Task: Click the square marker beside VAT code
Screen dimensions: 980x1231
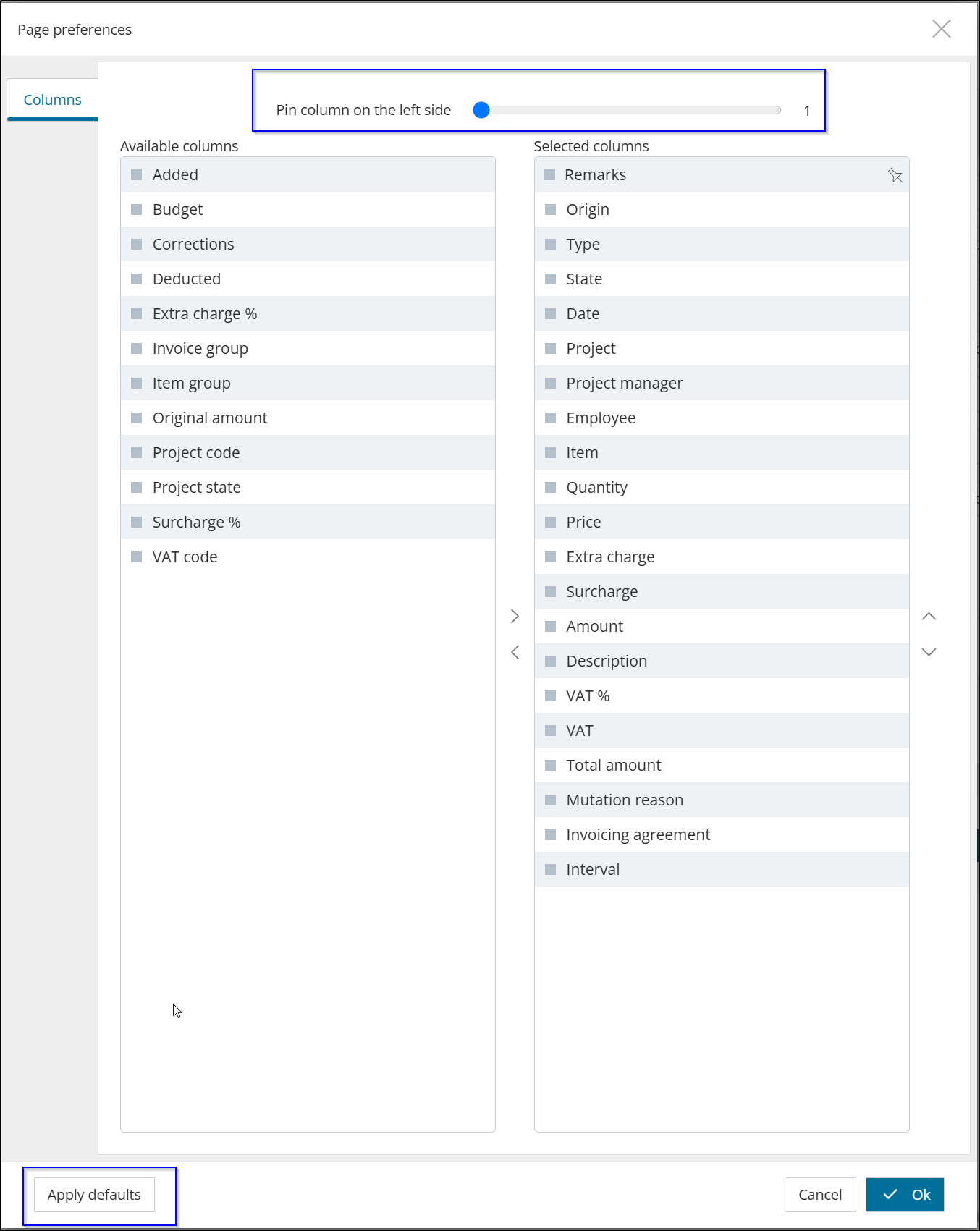Action: coord(136,557)
